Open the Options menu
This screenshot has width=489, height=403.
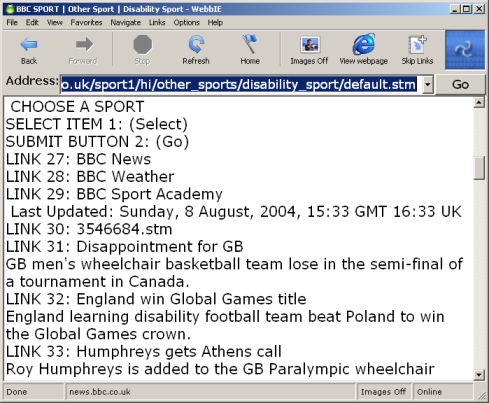coord(186,23)
